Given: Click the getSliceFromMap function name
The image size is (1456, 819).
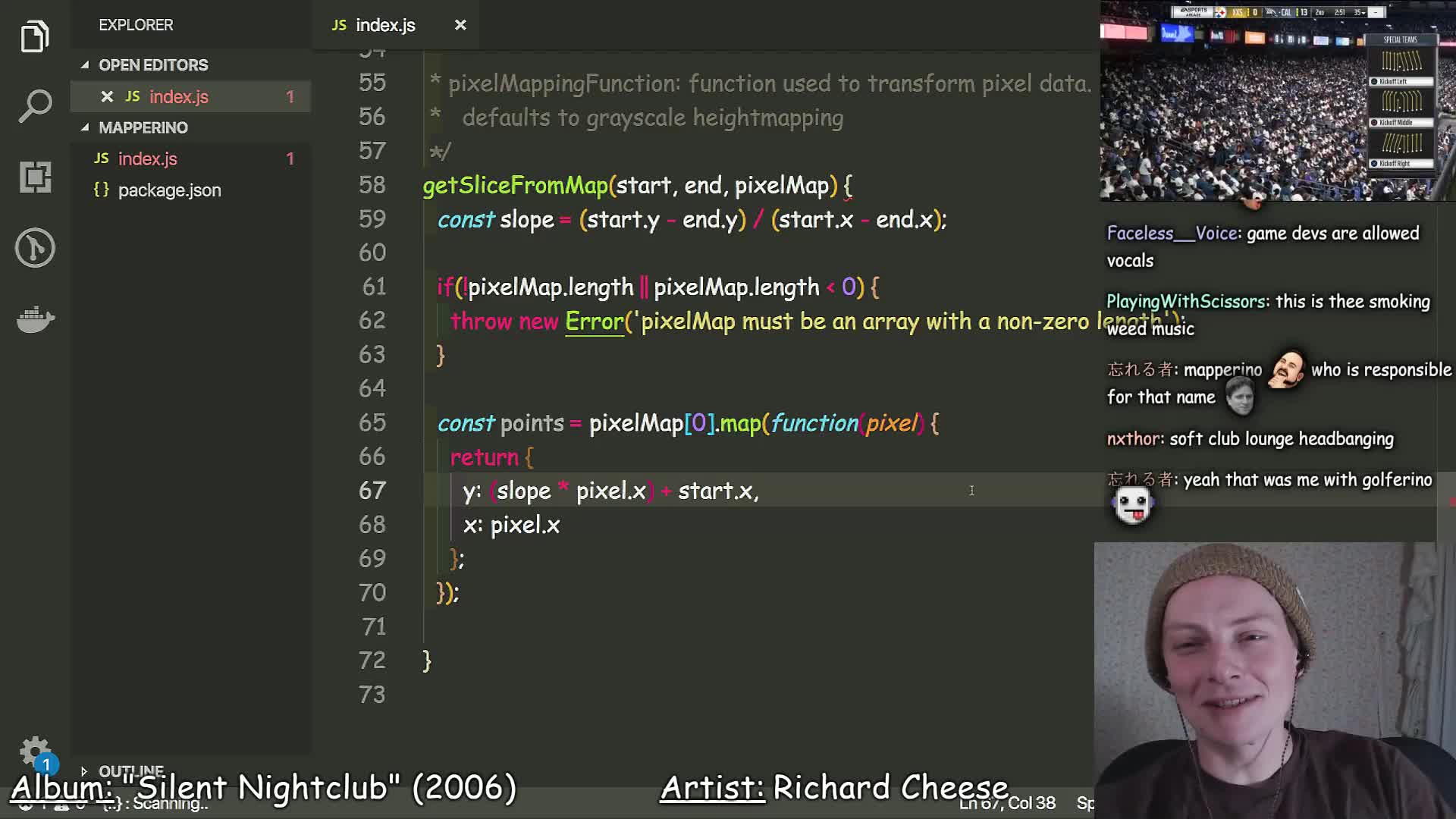Looking at the screenshot, I should tap(516, 185).
